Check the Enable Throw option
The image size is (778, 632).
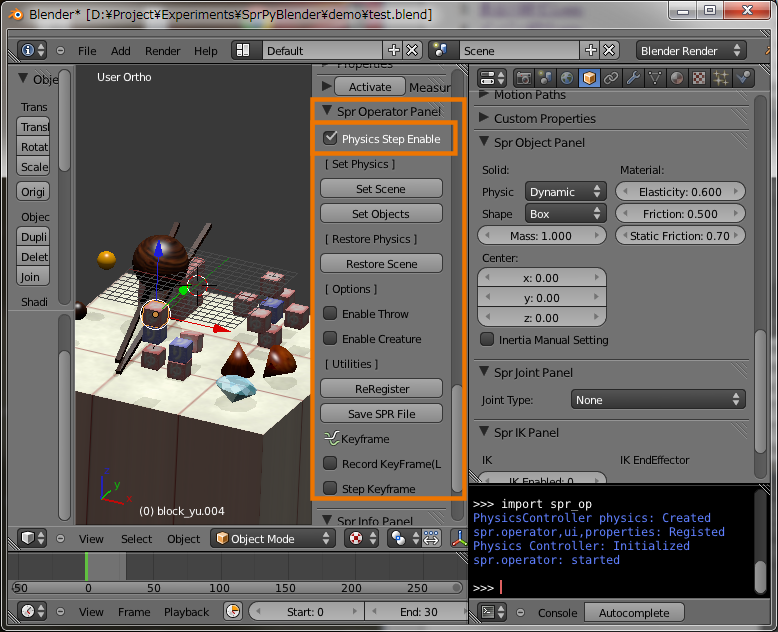click(x=330, y=313)
